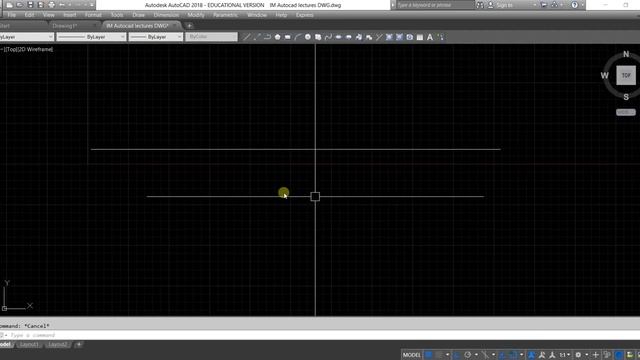Viewport: 640px width, 360px height.
Task: Open the ByColor plot style dropdown
Action: tap(211, 37)
